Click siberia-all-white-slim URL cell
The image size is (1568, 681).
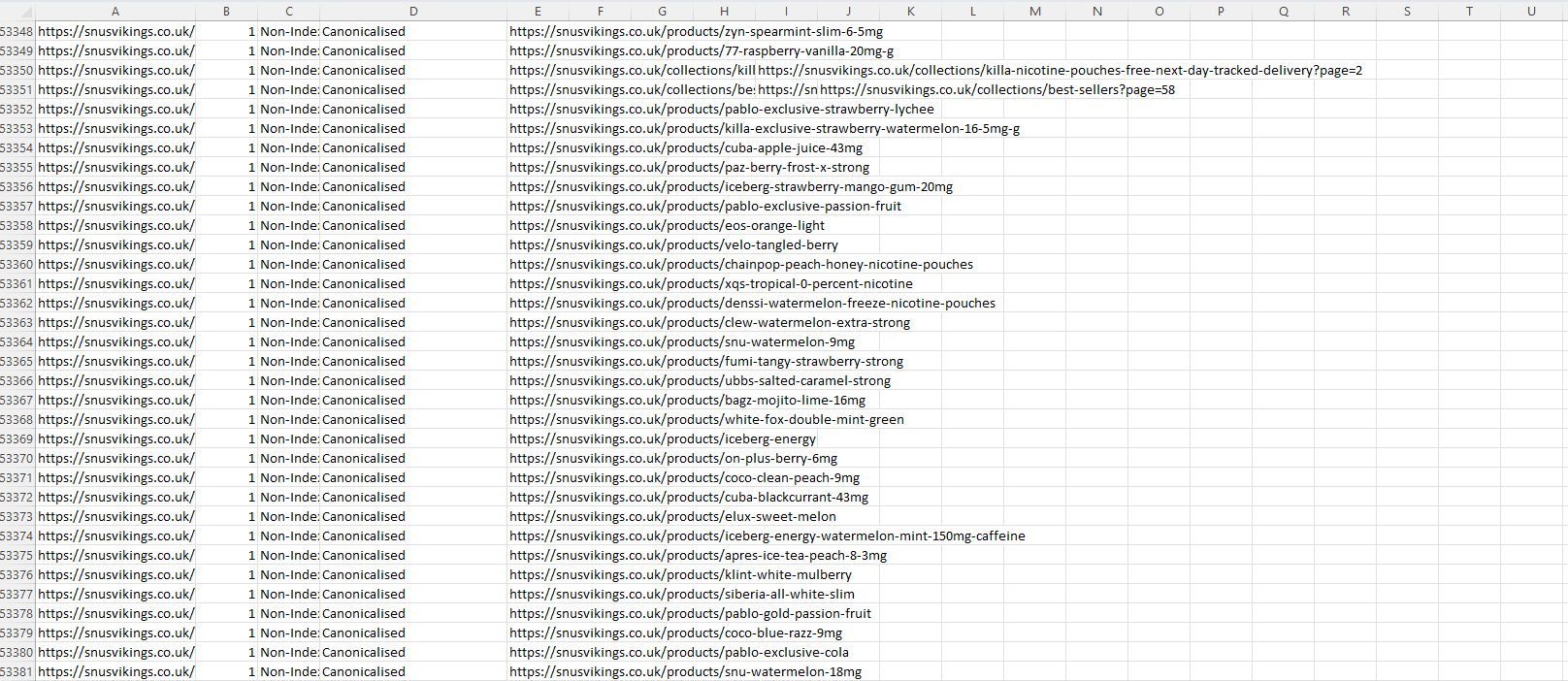(682, 594)
